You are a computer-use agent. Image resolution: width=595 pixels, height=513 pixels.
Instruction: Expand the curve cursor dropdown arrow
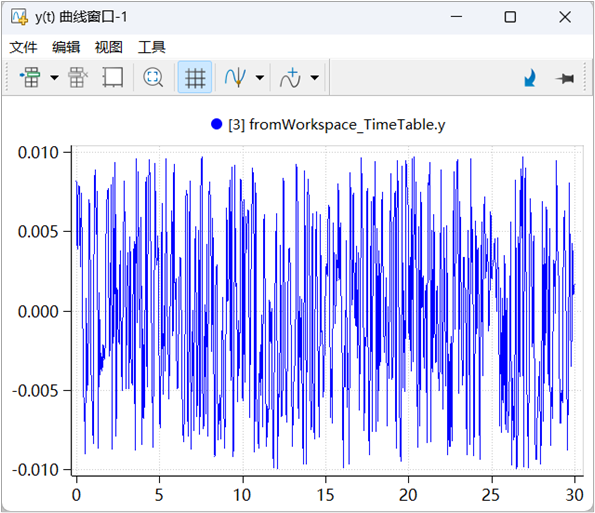tap(260, 78)
